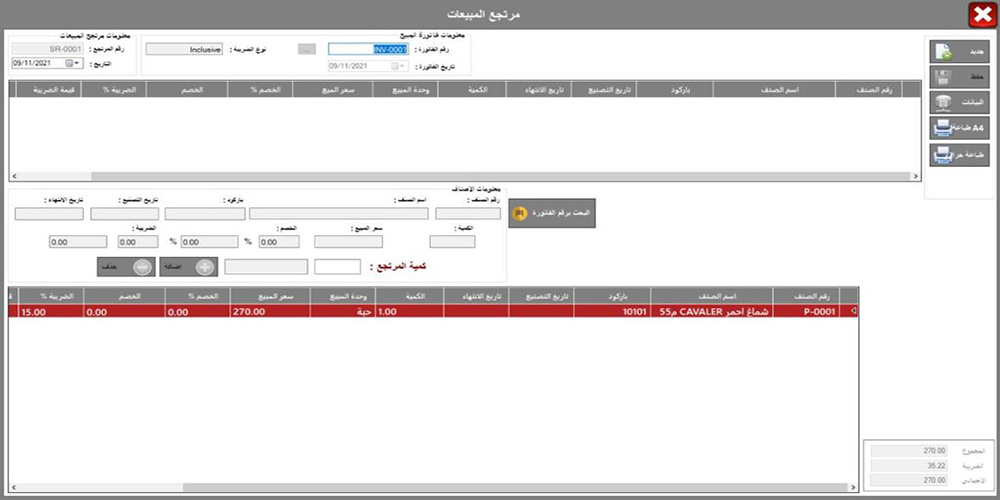Close the sales return window
The height and width of the screenshot is (500, 1000).
tap(980, 15)
